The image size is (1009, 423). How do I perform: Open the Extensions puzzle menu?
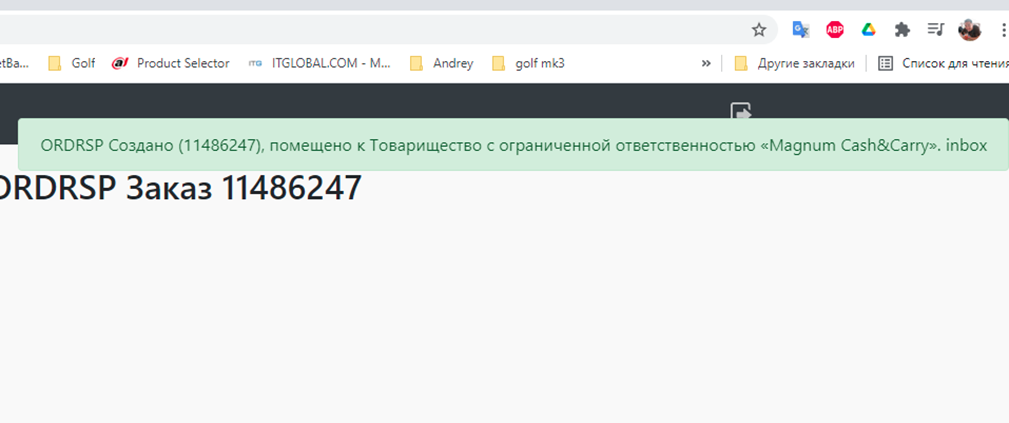point(902,30)
